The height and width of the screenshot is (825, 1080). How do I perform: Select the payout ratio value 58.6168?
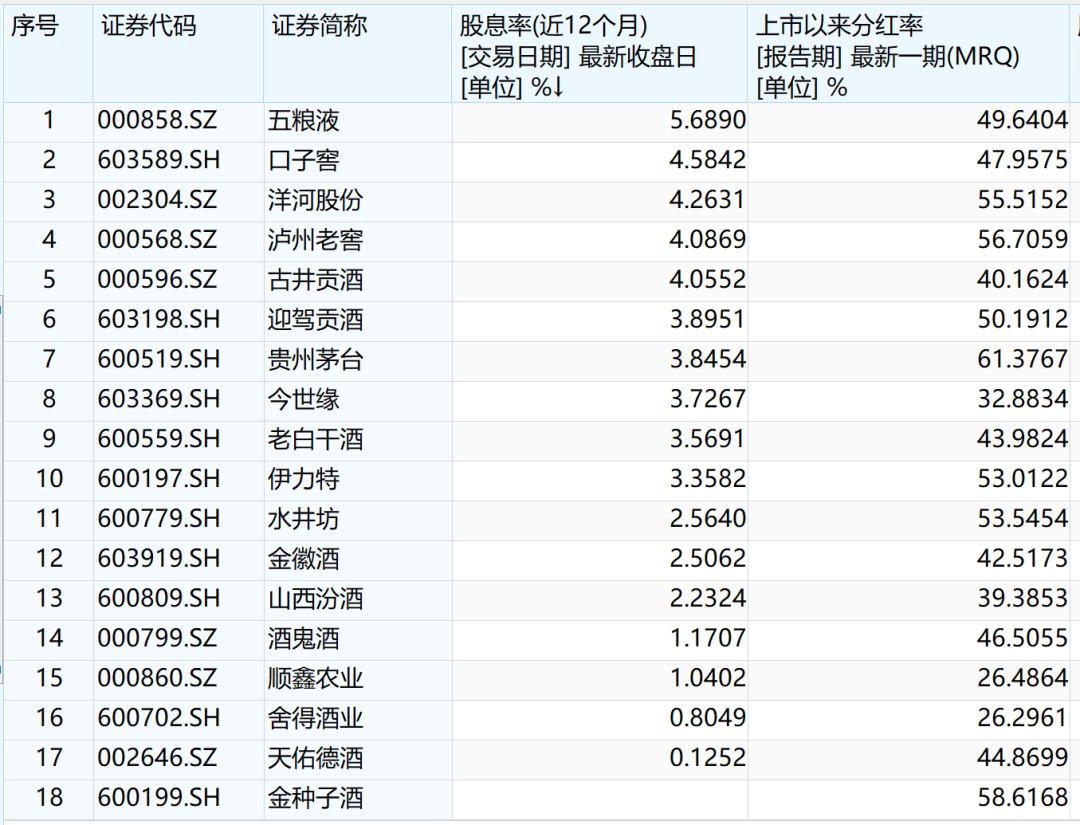[1022, 797]
